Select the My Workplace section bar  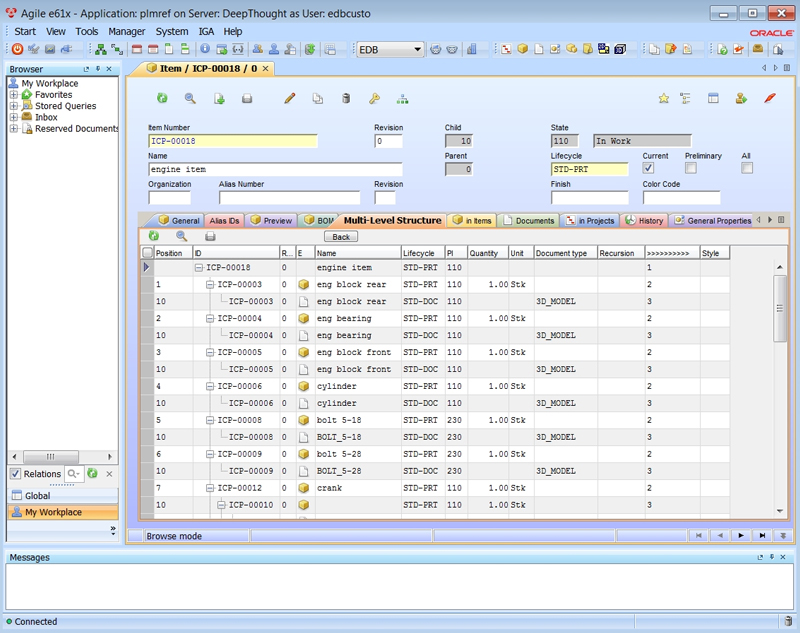63,512
